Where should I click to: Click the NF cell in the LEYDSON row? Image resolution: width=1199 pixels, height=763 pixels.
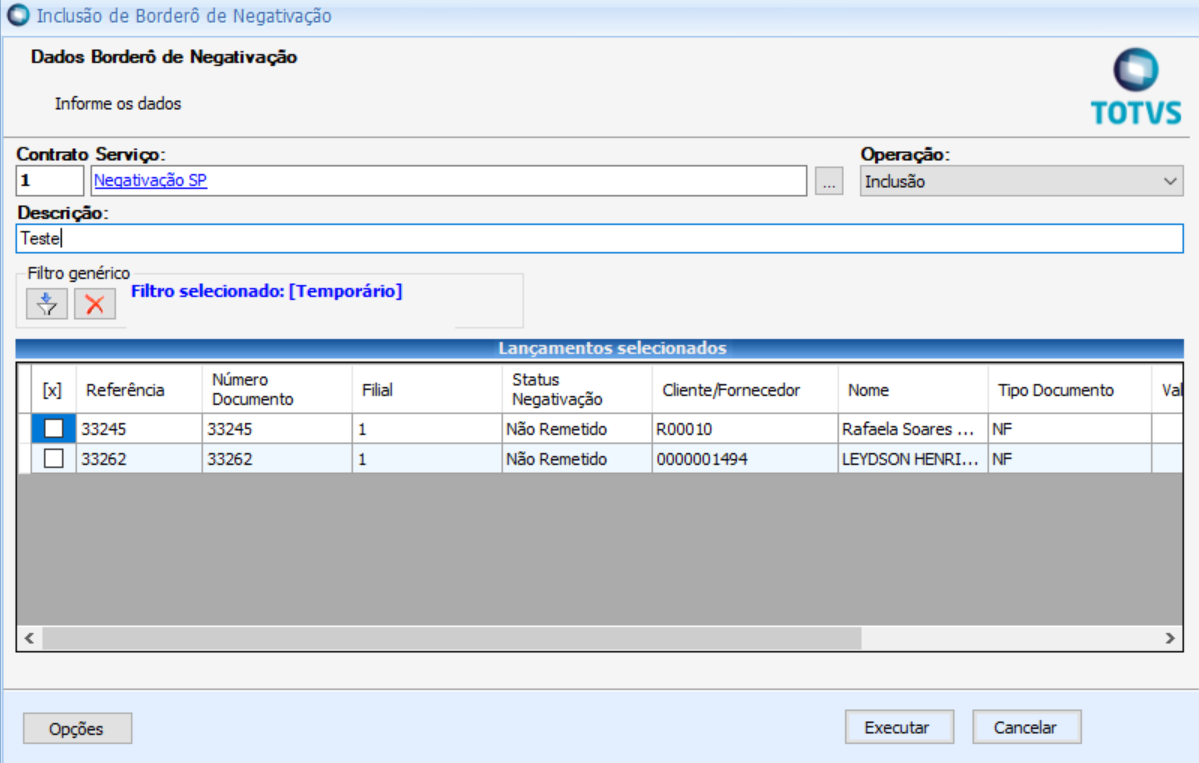(1070, 459)
